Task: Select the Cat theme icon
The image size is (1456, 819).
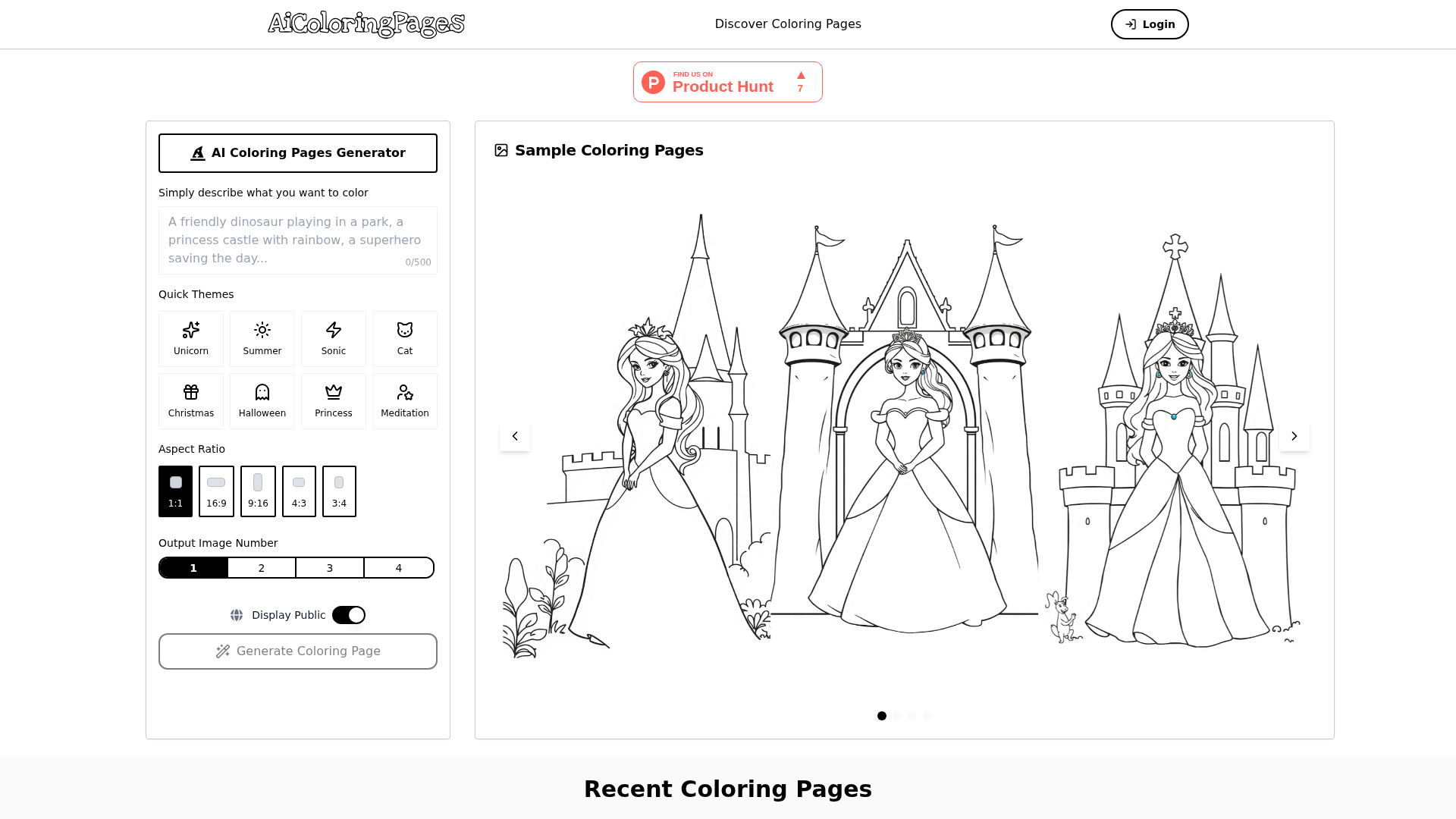Action: (405, 338)
